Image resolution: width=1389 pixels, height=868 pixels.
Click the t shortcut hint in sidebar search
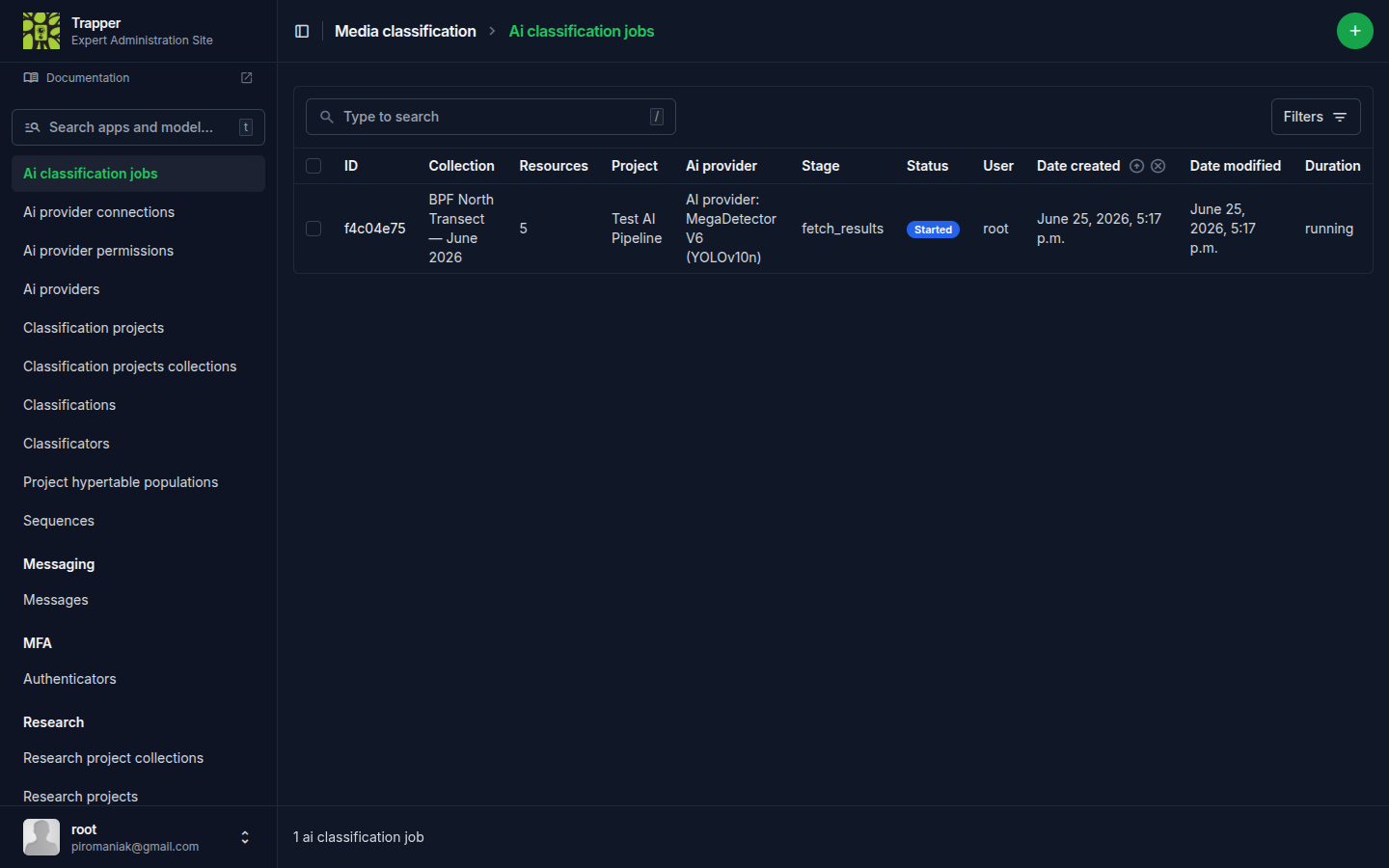point(246,127)
